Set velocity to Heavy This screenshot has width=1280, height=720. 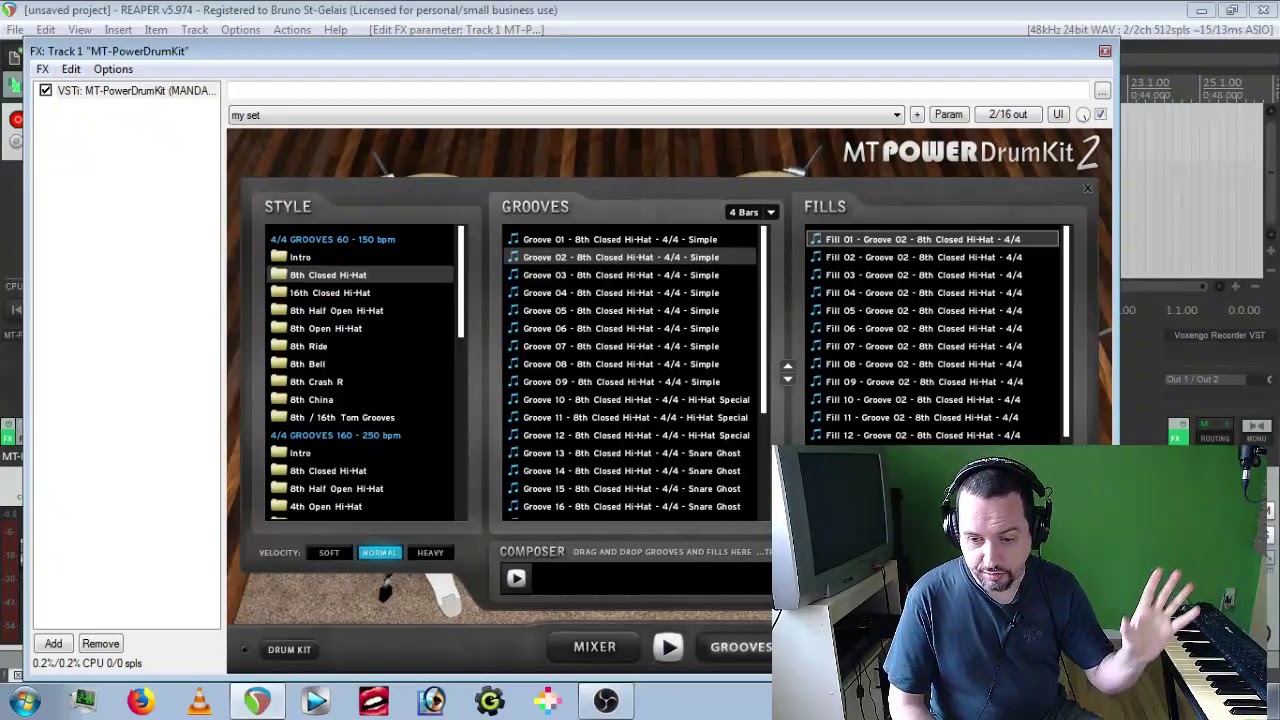click(x=430, y=553)
